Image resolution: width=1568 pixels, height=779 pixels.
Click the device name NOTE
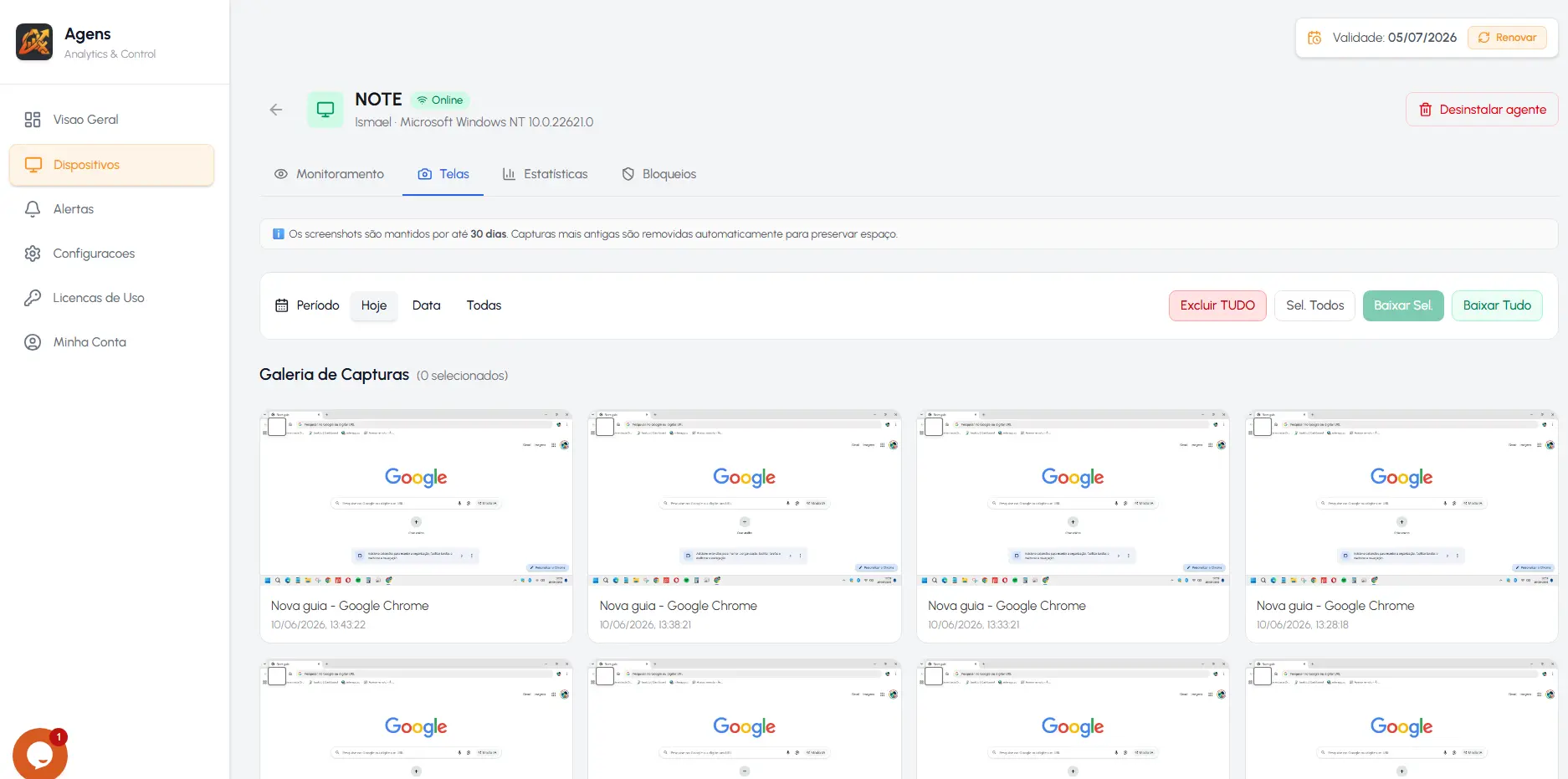pyautogui.click(x=378, y=100)
